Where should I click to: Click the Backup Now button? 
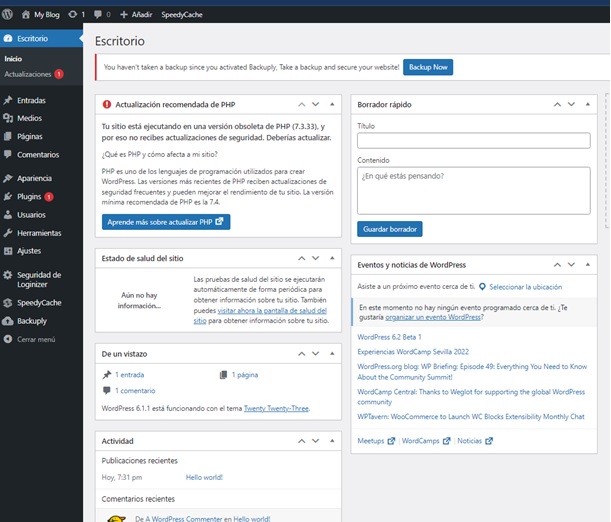pyautogui.click(x=428, y=67)
